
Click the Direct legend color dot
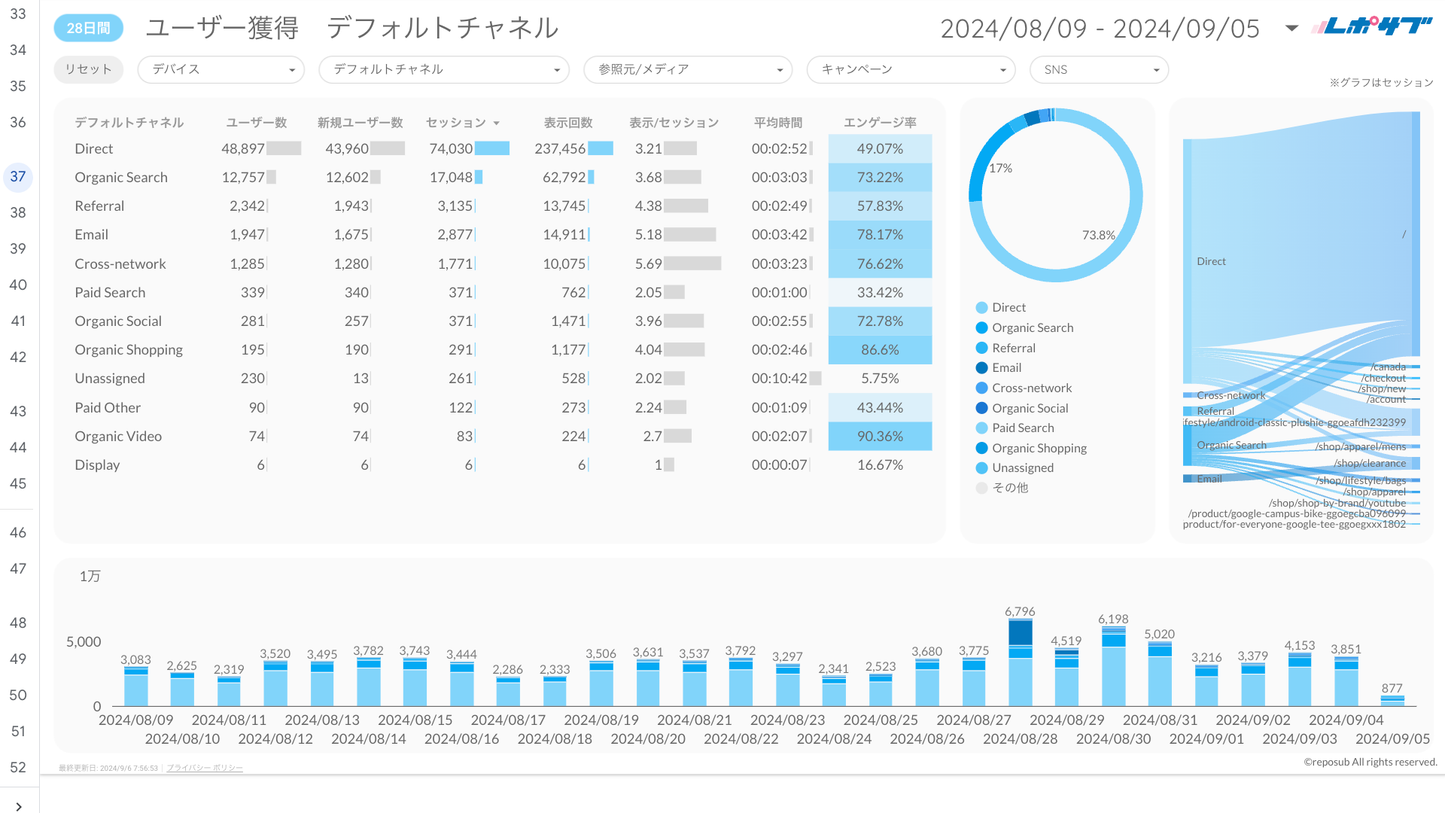pyautogui.click(x=981, y=308)
